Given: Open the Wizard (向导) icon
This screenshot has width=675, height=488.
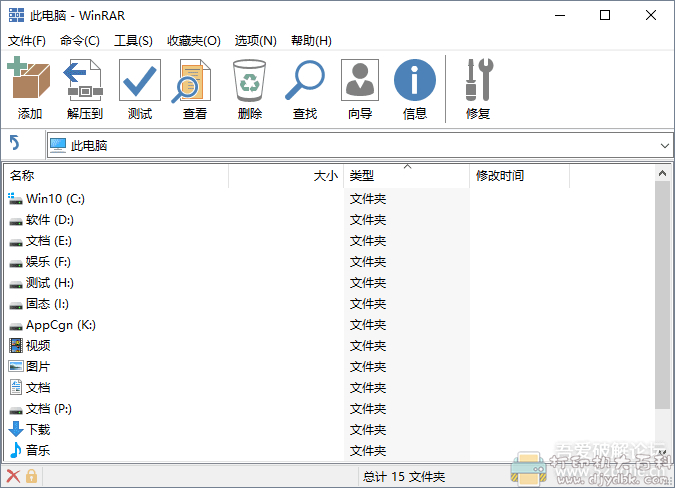Looking at the screenshot, I should coord(360,80).
